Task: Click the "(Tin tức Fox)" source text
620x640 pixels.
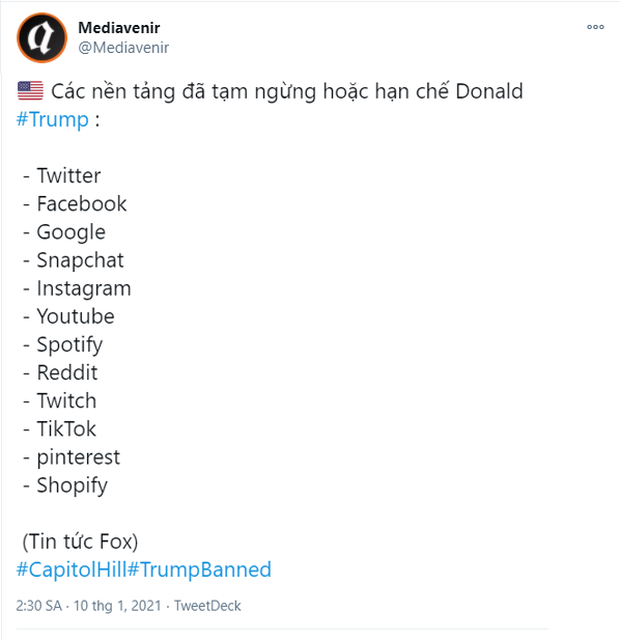Action: pos(80,542)
